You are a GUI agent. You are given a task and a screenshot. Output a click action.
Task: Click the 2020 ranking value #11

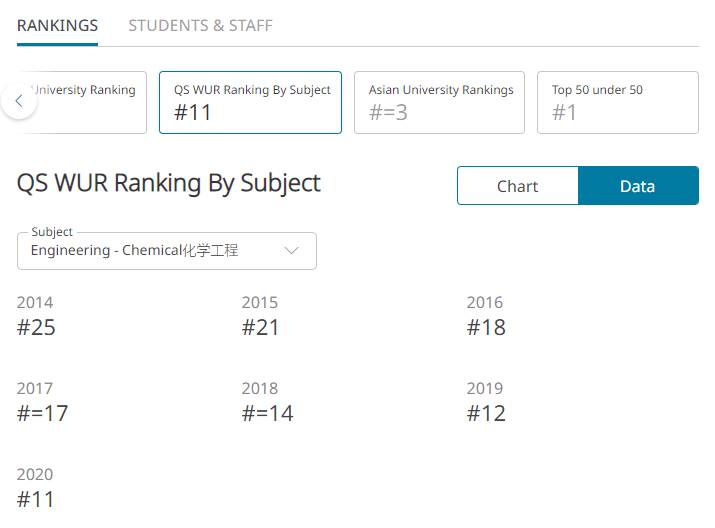pos(36,499)
